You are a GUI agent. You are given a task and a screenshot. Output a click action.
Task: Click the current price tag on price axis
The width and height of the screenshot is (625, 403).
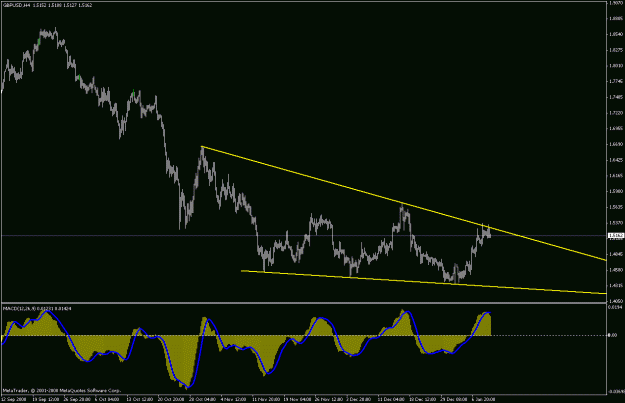tap(616, 236)
